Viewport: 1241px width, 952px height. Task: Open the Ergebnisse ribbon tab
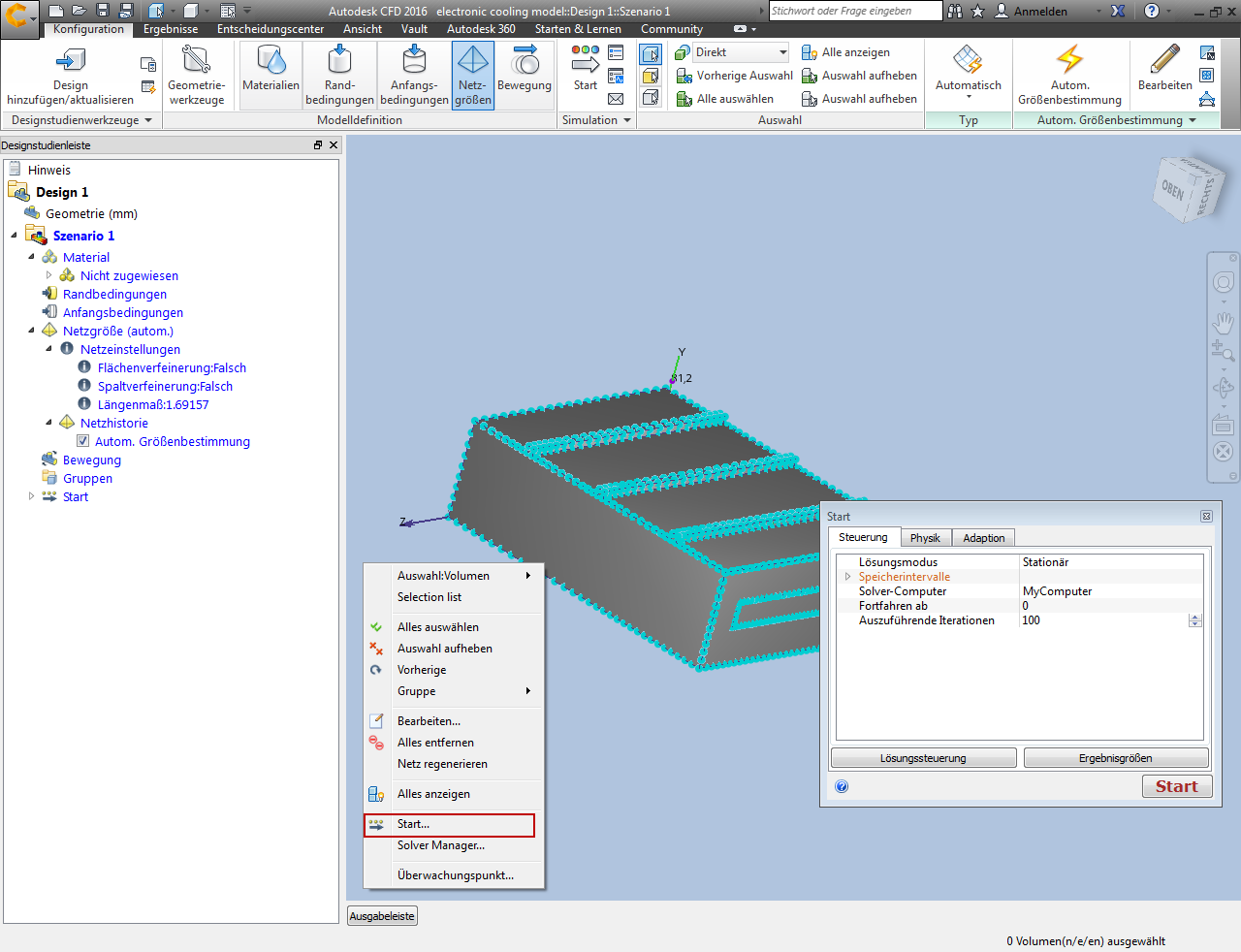(x=171, y=29)
